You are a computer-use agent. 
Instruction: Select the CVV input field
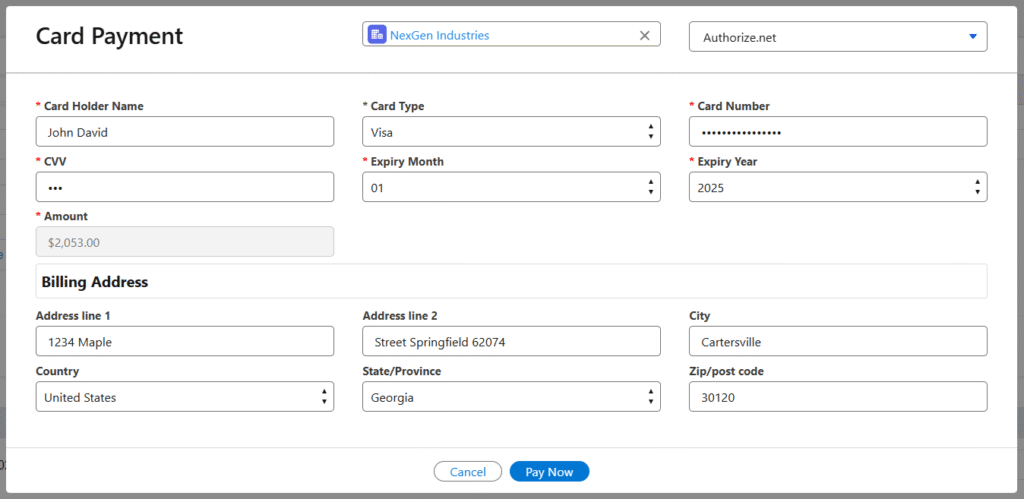coord(184,187)
